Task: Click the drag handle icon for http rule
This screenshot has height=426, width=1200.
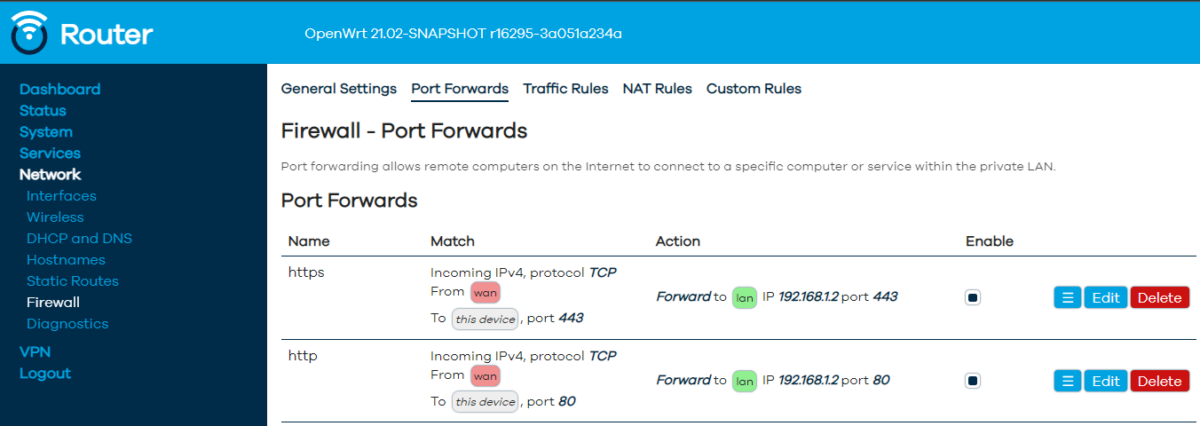Action: [1067, 381]
